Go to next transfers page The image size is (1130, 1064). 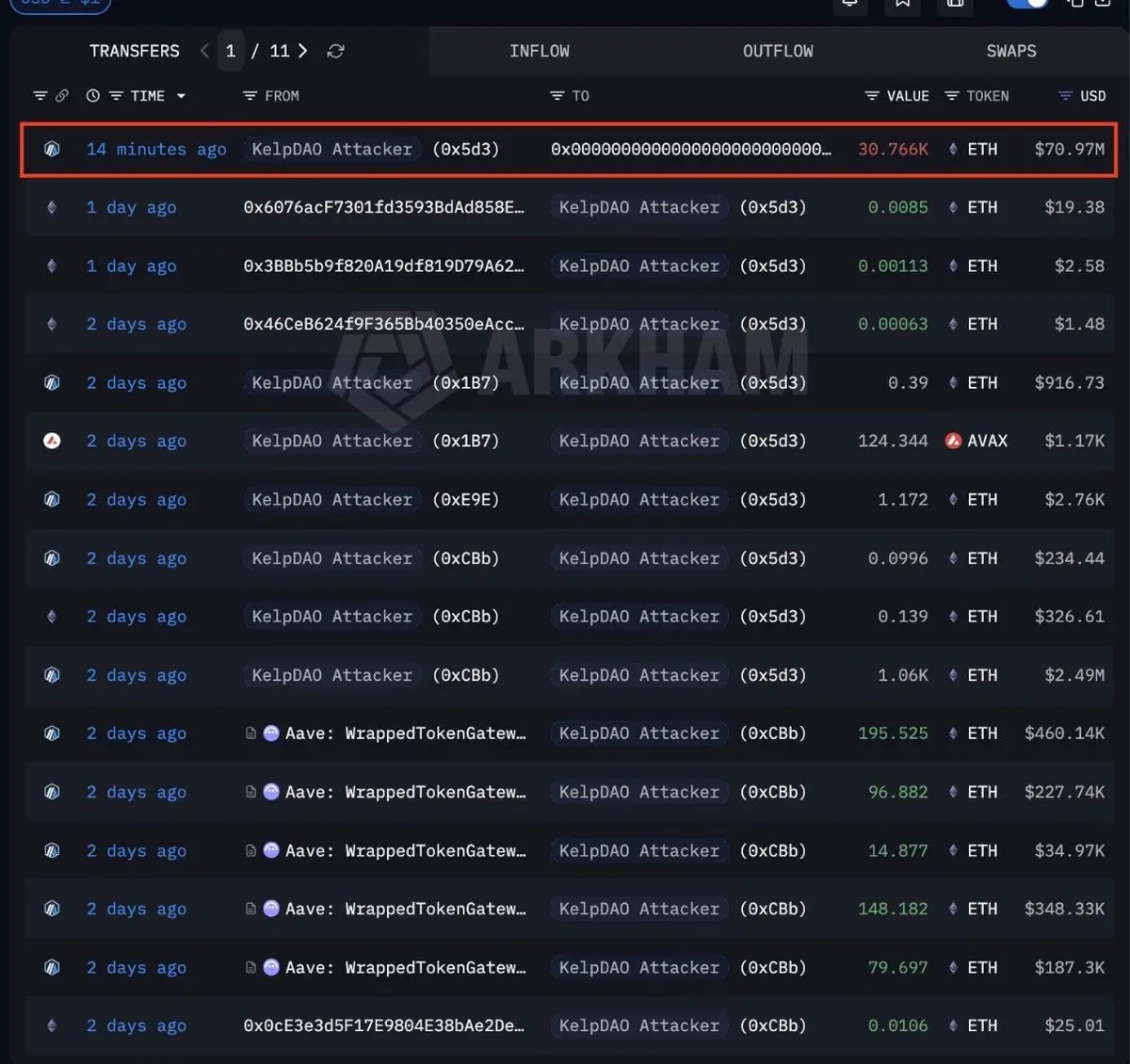click(302, 51)
